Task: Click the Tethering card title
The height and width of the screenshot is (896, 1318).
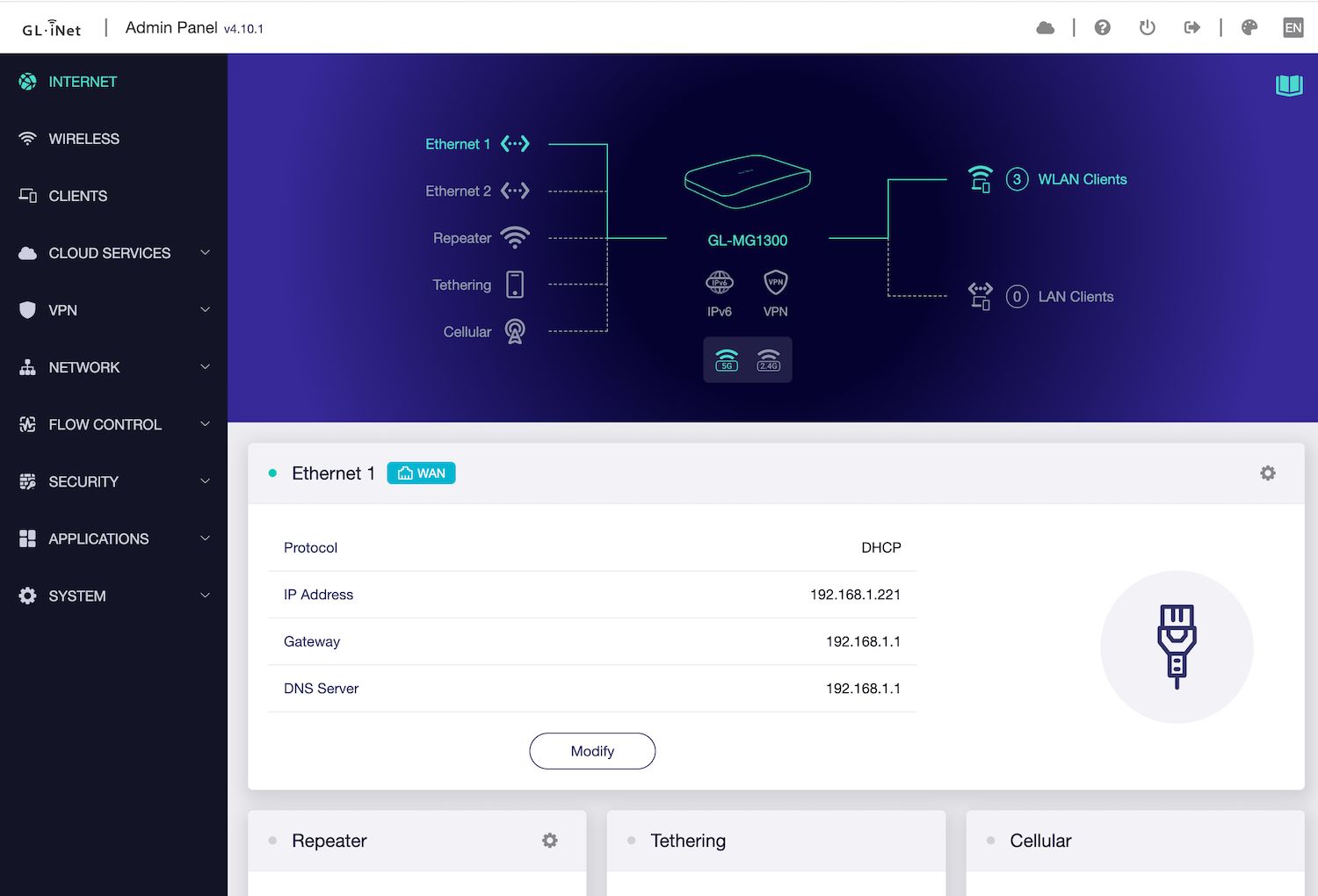Action: coord(688,841)
